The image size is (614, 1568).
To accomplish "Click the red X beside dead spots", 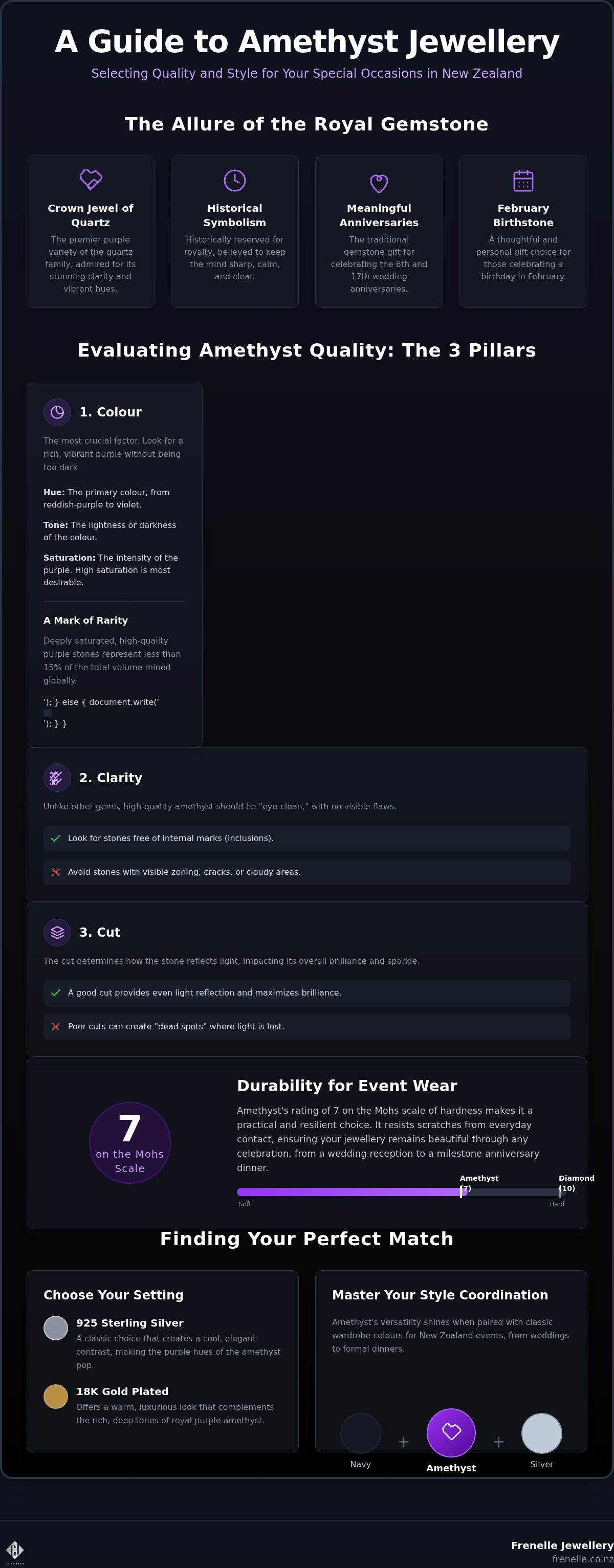I will point(56,1027).
